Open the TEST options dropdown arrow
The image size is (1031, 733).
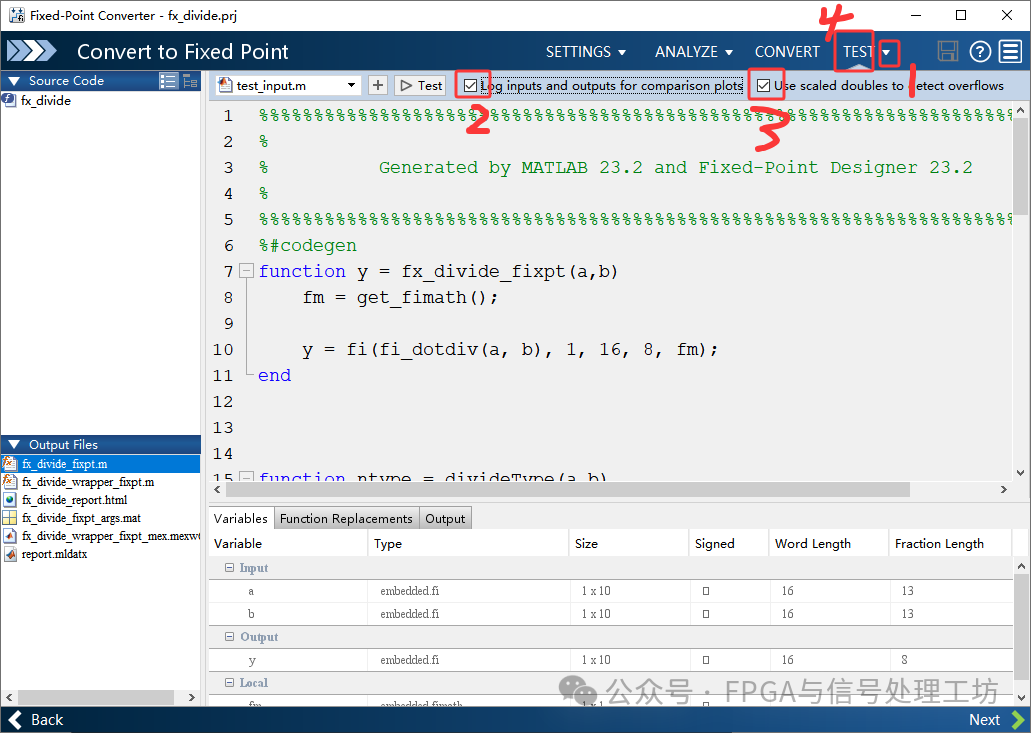click(887, 52)
